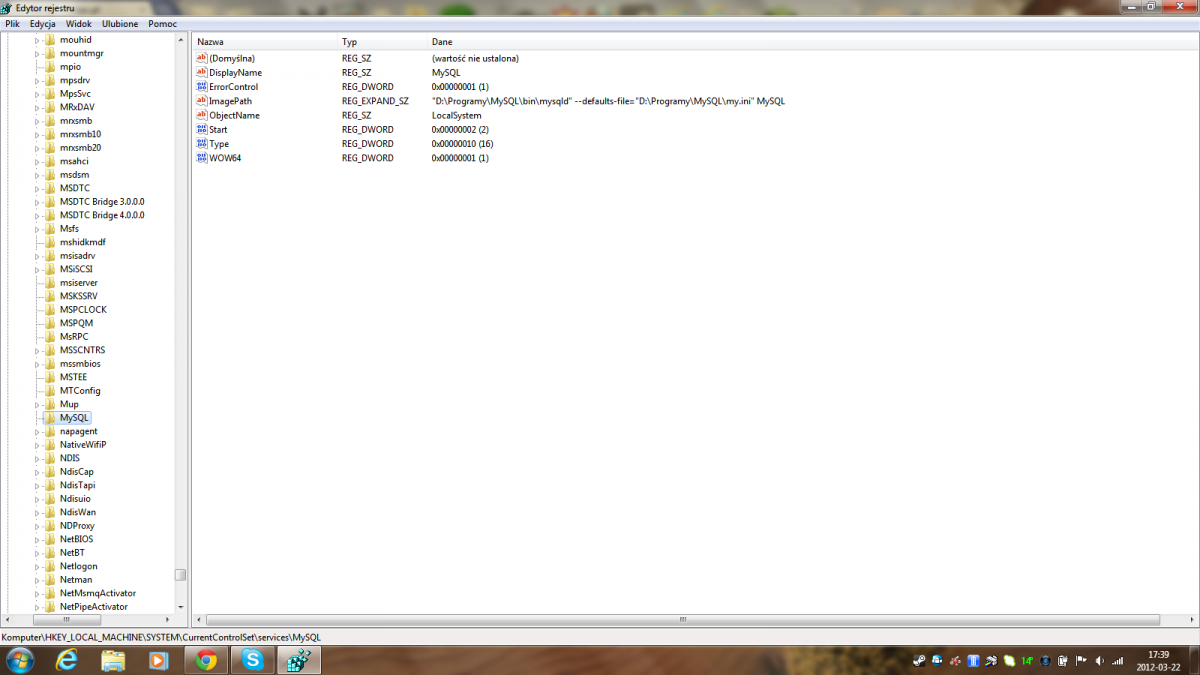Click the '(wartość nie ustalona)' data cell

coord(475,59)
